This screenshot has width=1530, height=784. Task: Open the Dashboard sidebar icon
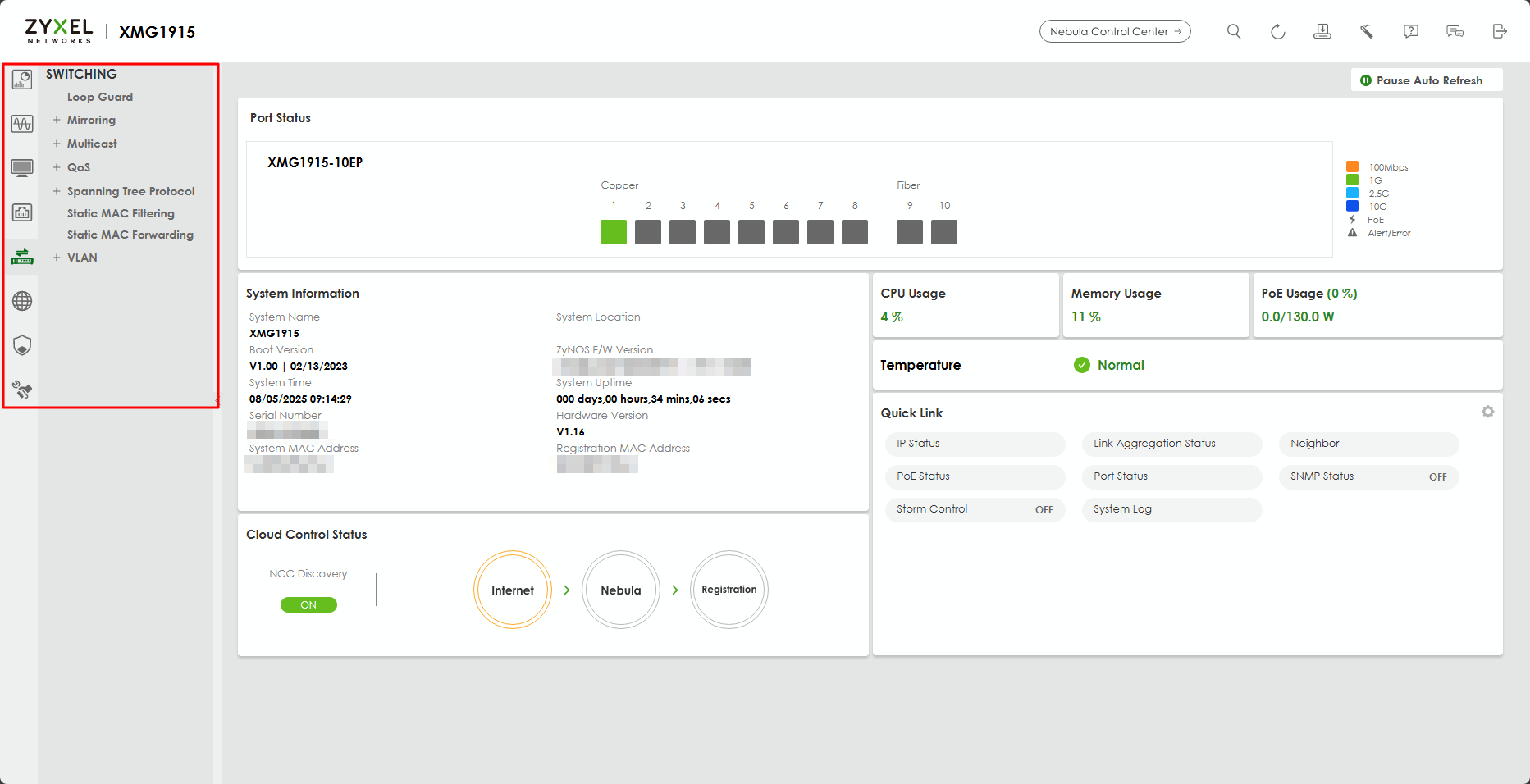(x=22, y=80)
